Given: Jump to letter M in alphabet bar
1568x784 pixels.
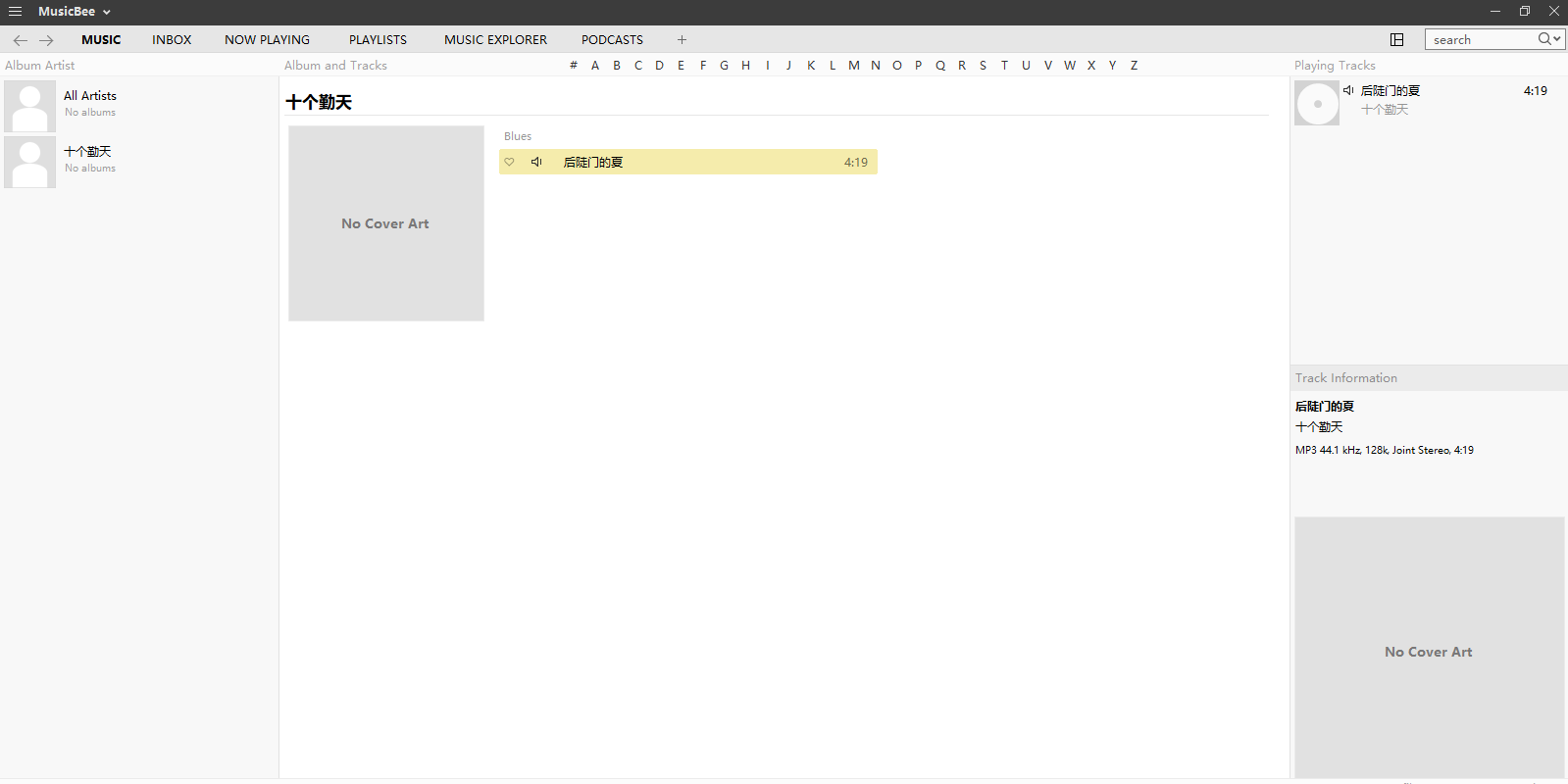Looking at the screenshot, I should 854,66.
